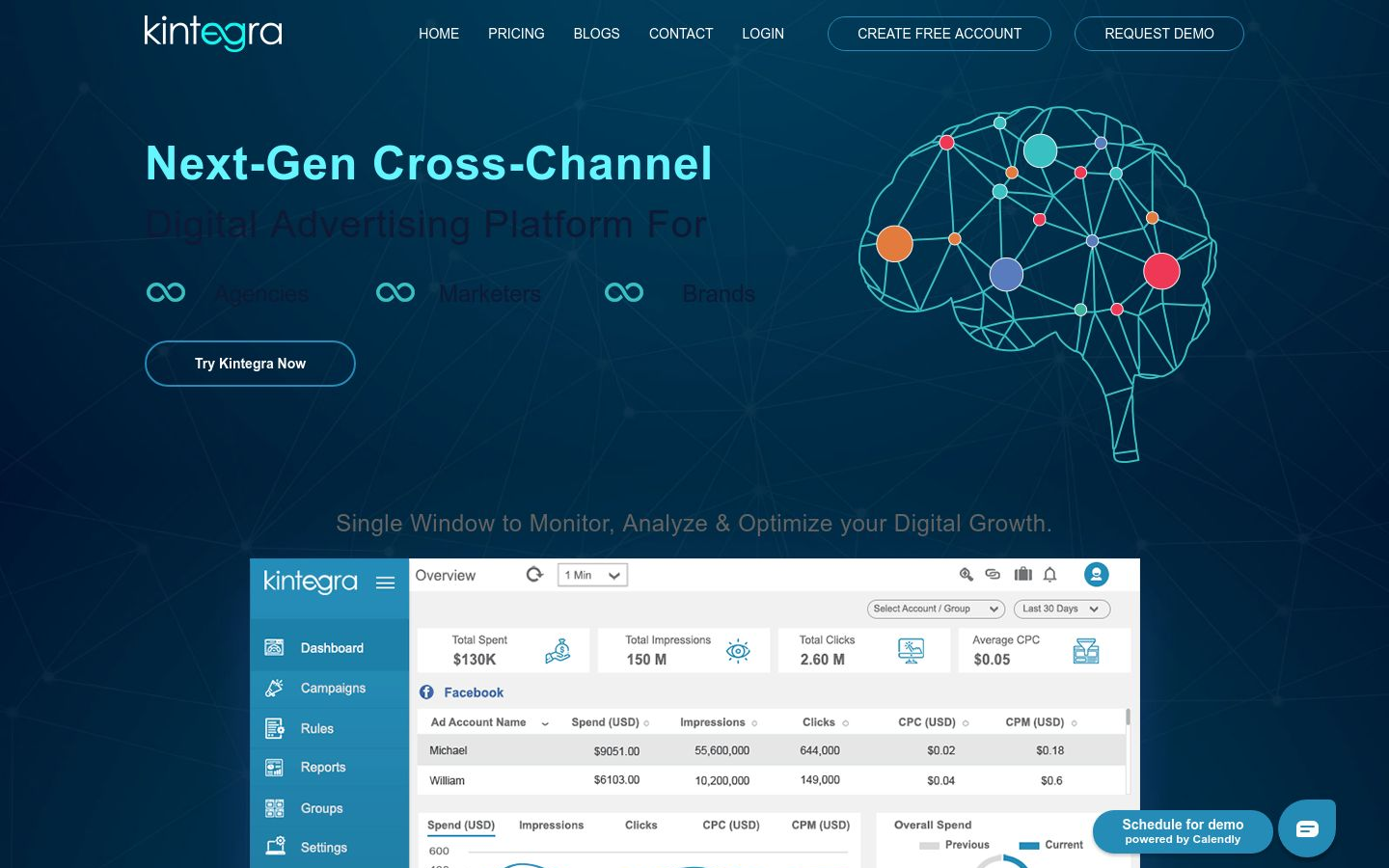This screenshot has height=868, width=1389.
Task: Open the user profile avatar menu
Action: point(1096,574)
